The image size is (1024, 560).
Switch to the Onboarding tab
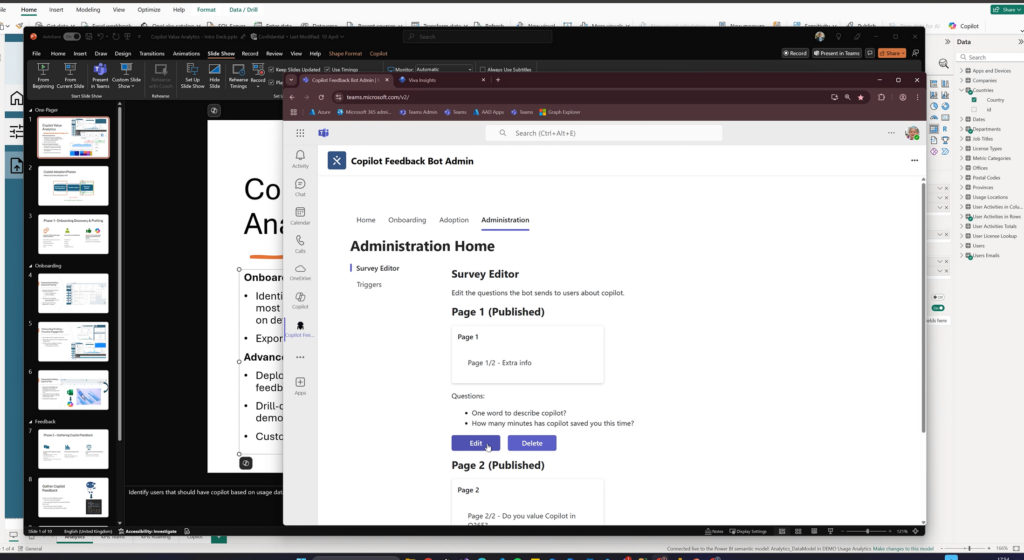tap(407, 220)
